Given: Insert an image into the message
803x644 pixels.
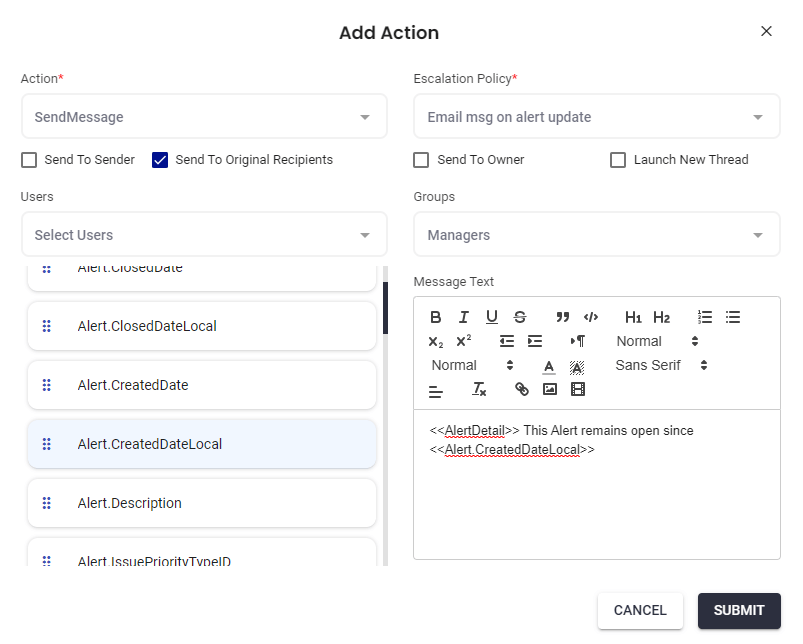Looking at the screenshot, I should click(550, 390).
